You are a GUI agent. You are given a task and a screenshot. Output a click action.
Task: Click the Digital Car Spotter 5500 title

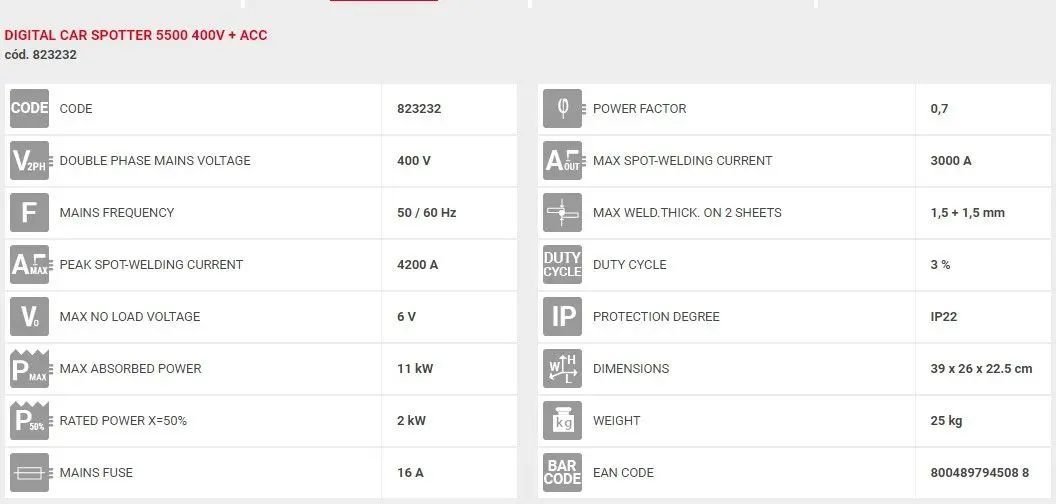pos(136,35)
